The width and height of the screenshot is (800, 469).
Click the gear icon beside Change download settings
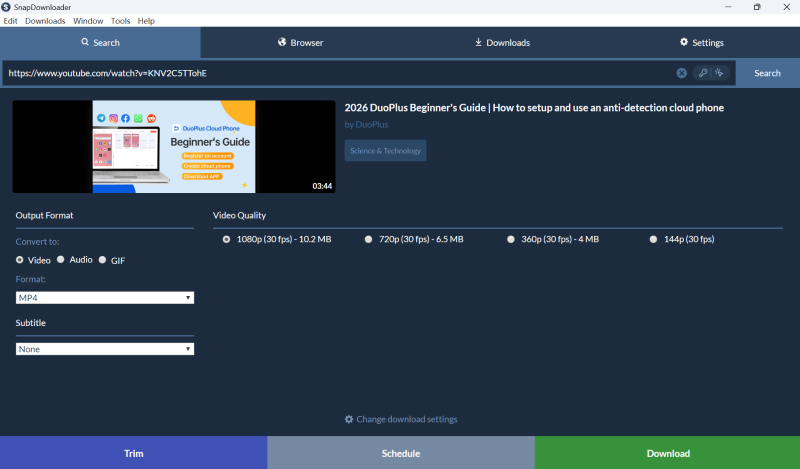tap(349, 419)
